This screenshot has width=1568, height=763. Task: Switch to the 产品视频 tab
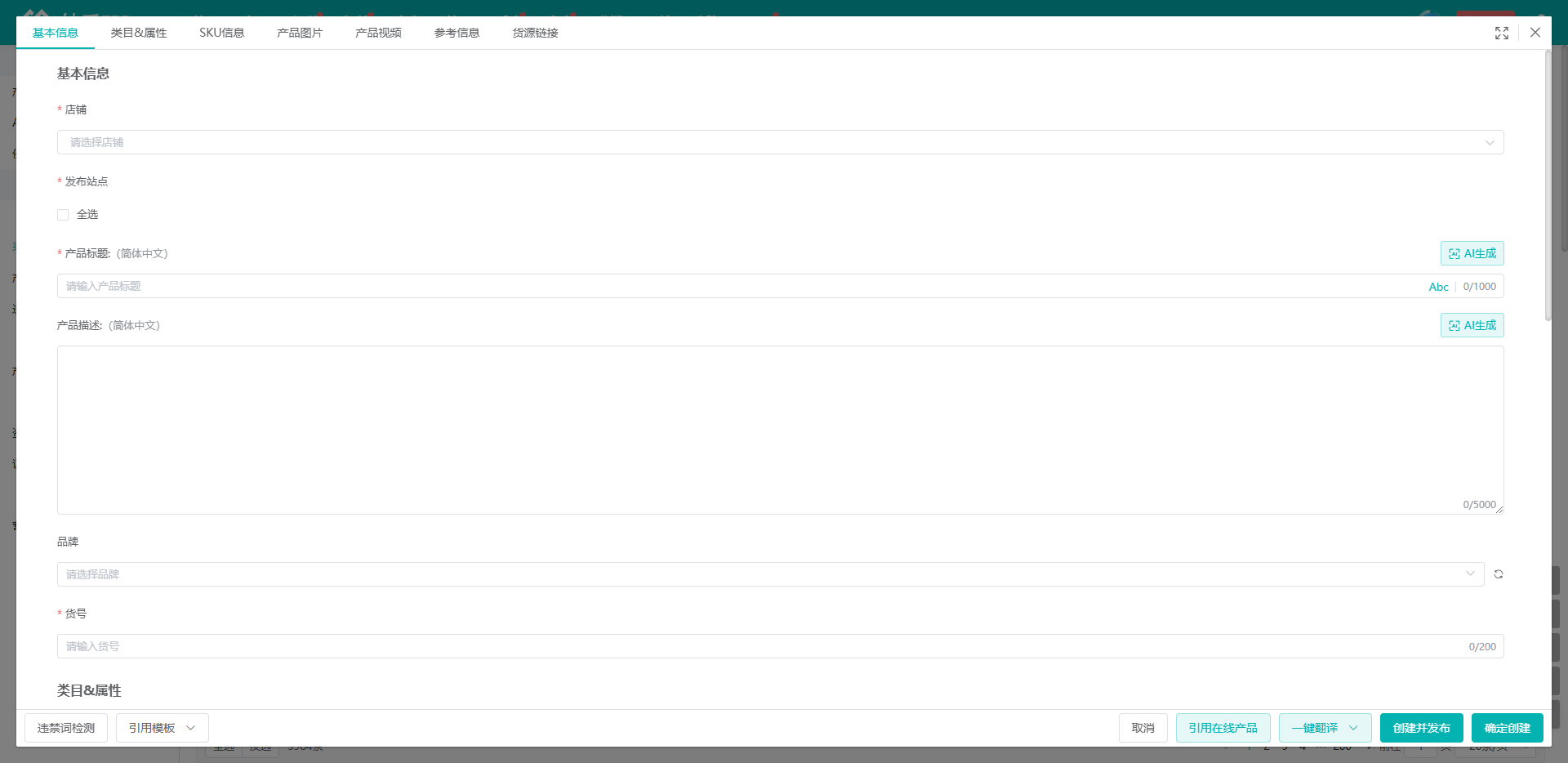(378, 33)
